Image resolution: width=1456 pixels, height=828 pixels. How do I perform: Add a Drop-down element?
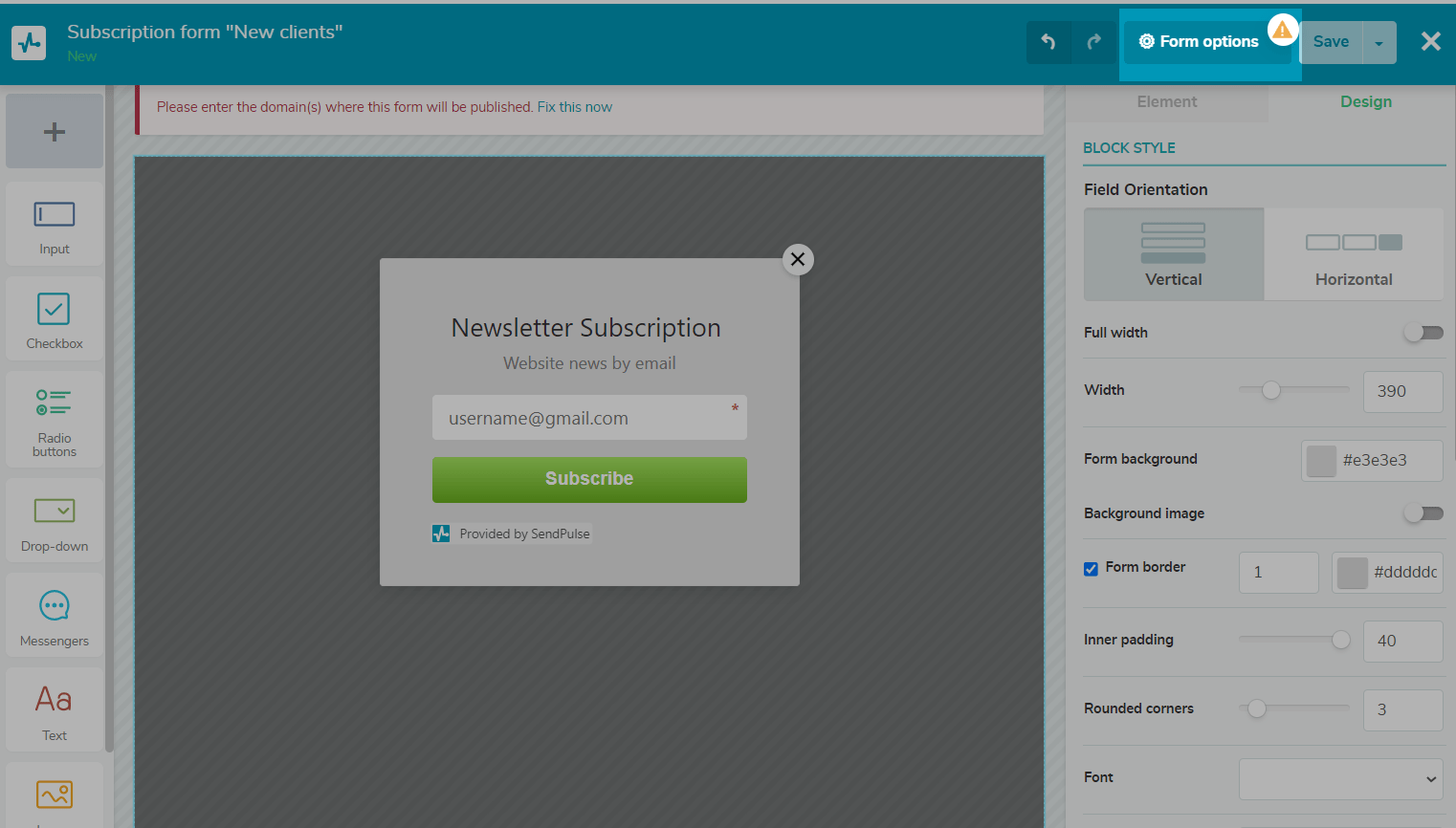pyautogui.click(x=55, y=521)
